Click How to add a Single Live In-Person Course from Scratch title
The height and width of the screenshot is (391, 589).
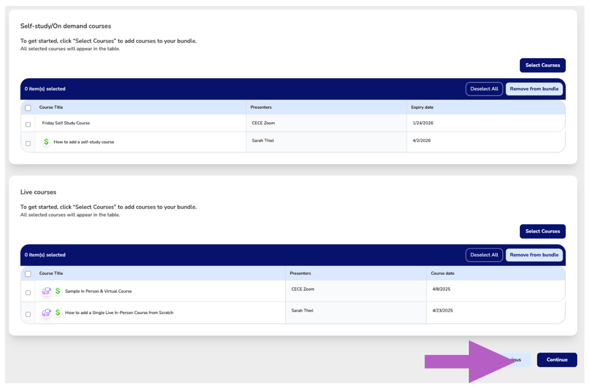[119, 312]
